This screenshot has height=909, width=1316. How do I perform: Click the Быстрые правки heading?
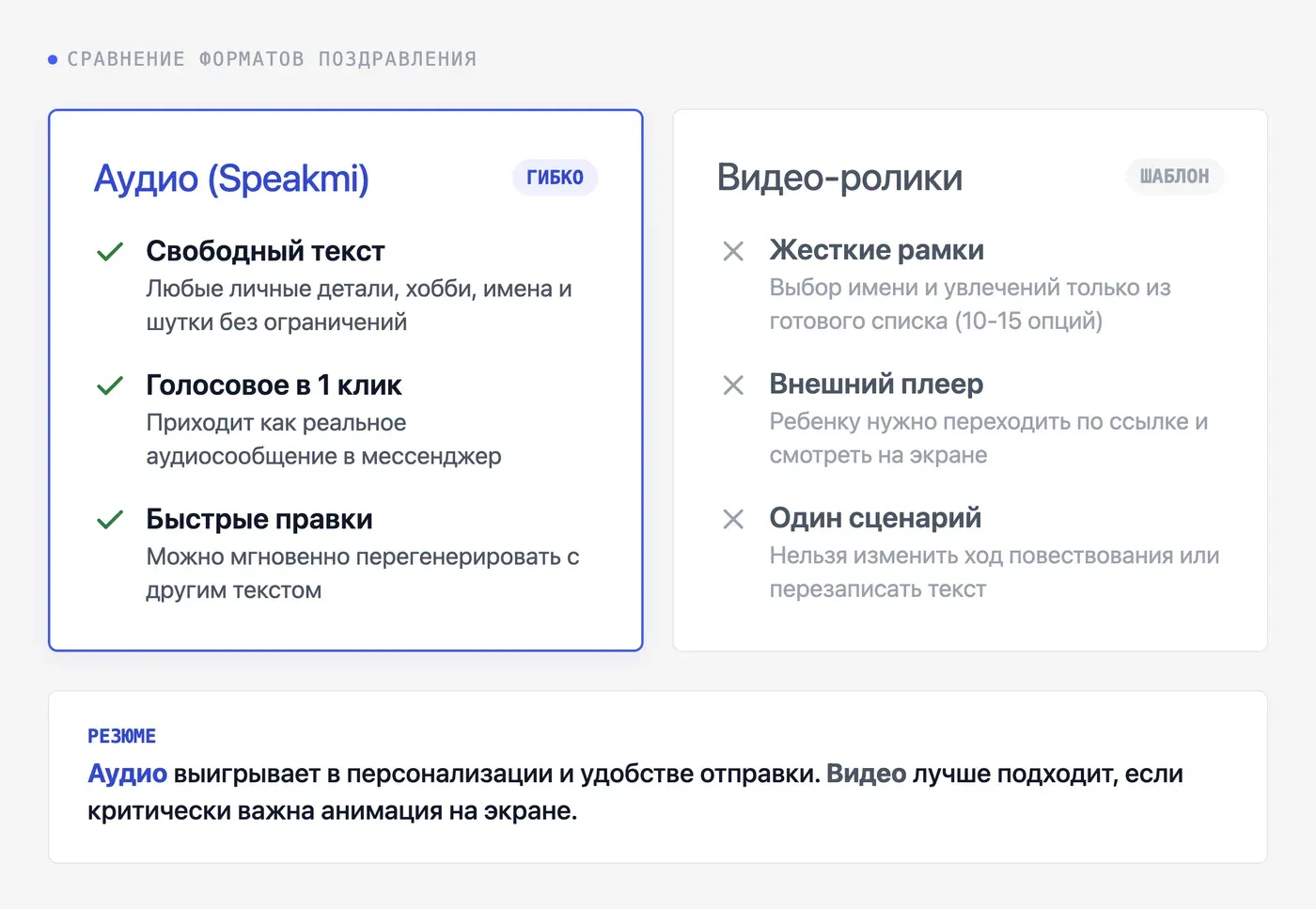[259, 519]
